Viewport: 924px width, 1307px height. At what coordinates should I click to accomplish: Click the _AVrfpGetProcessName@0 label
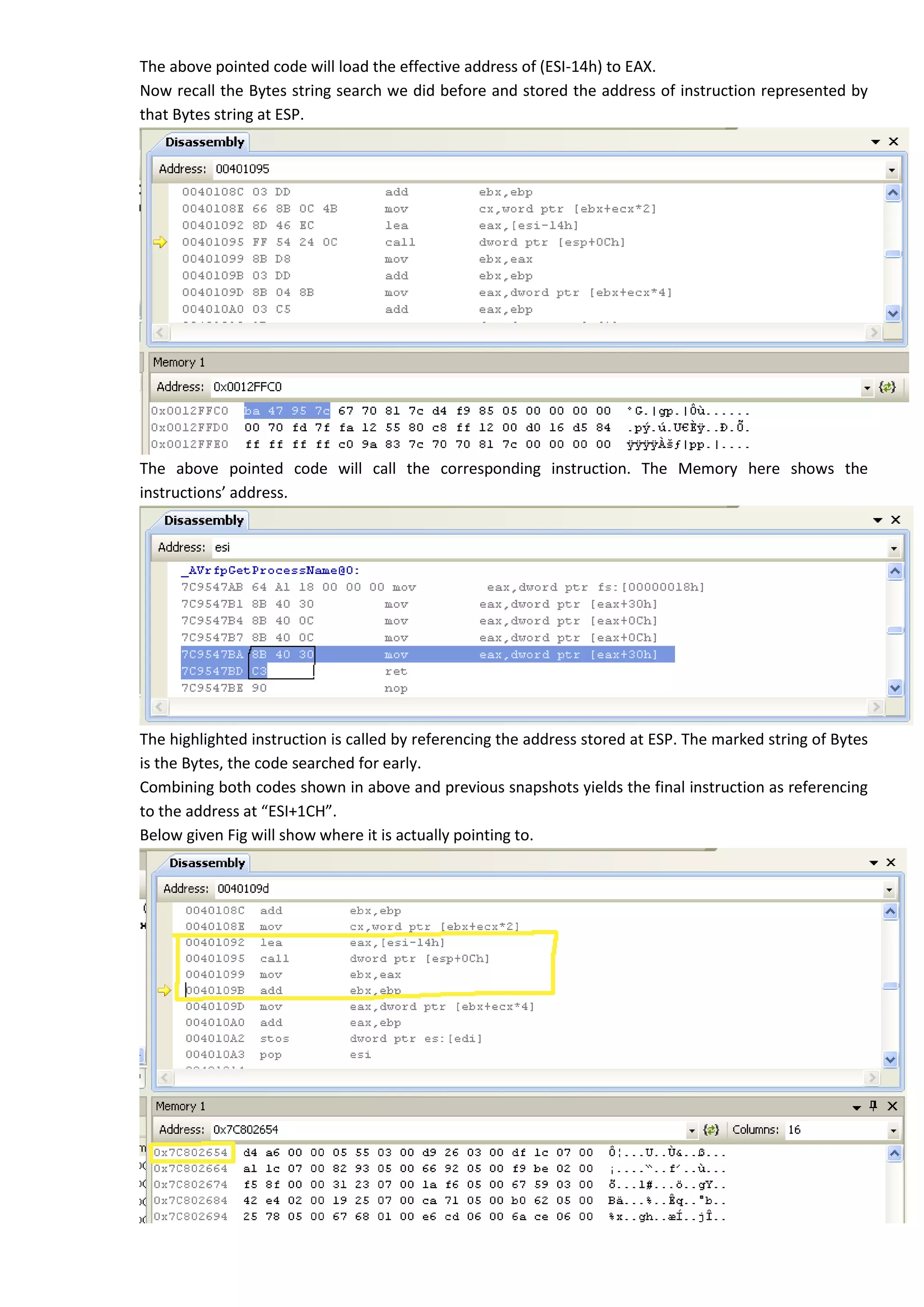coord(270,570)
